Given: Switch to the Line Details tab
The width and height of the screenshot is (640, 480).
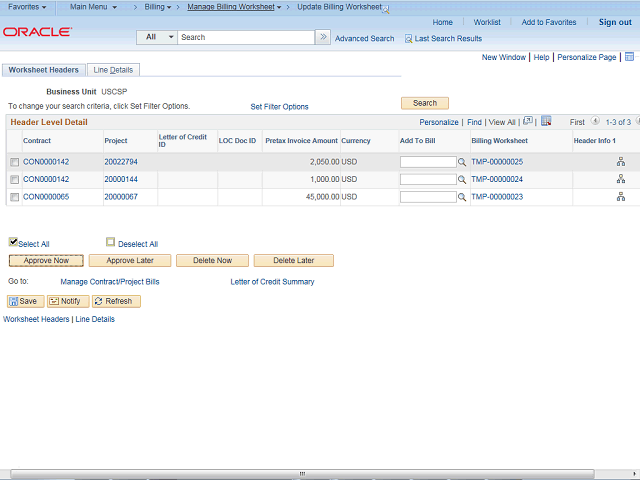Looking at the screenshot, I should pyautogui.click(x=114, y=70).
